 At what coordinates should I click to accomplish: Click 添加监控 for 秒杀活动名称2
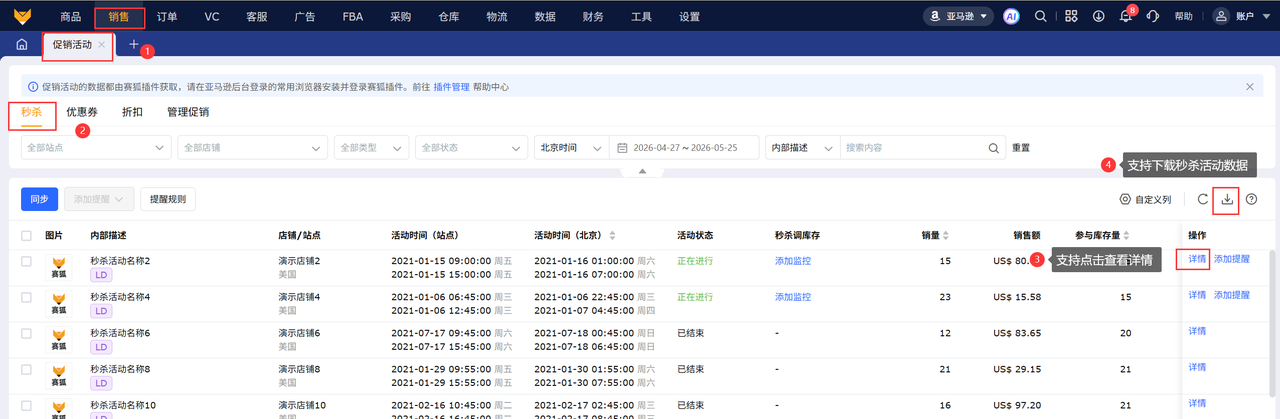click(792, 261)
